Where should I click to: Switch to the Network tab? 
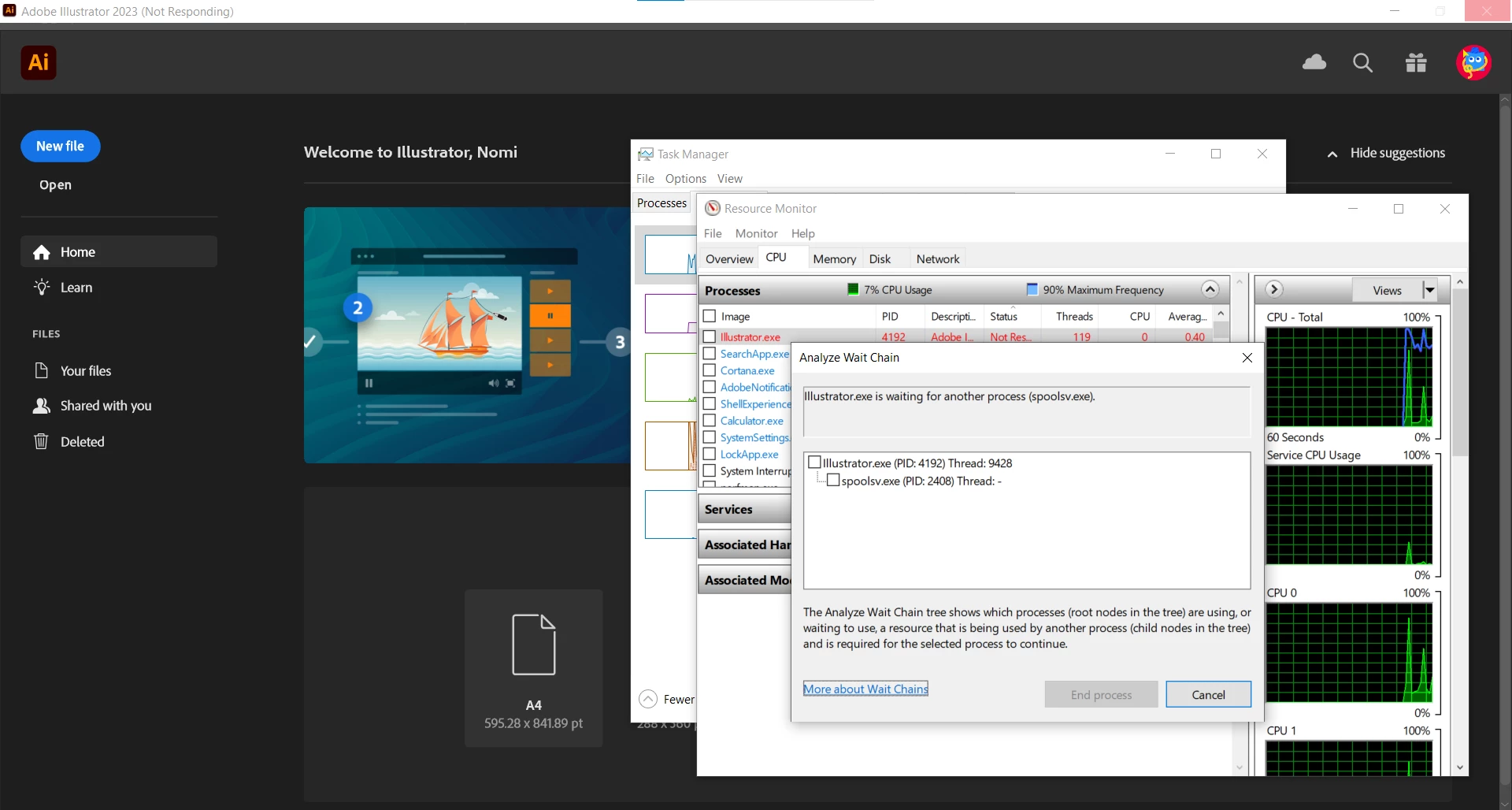[938, 259]
